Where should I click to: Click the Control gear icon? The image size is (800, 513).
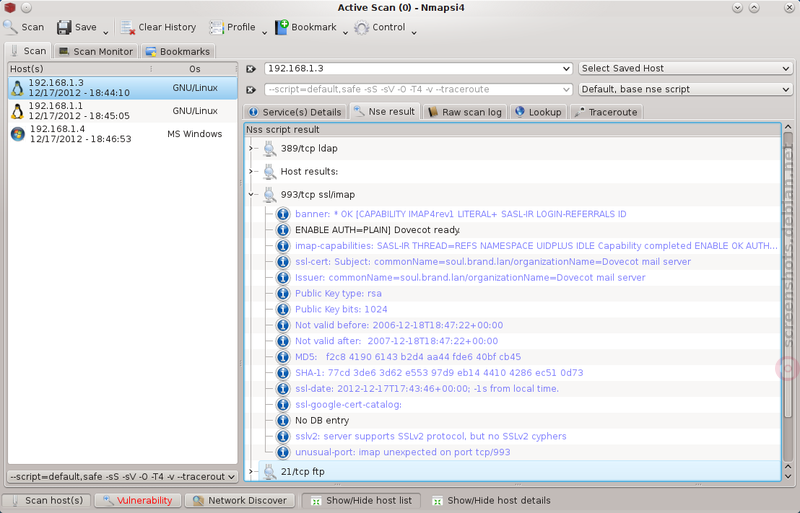[x=362, y=28]
